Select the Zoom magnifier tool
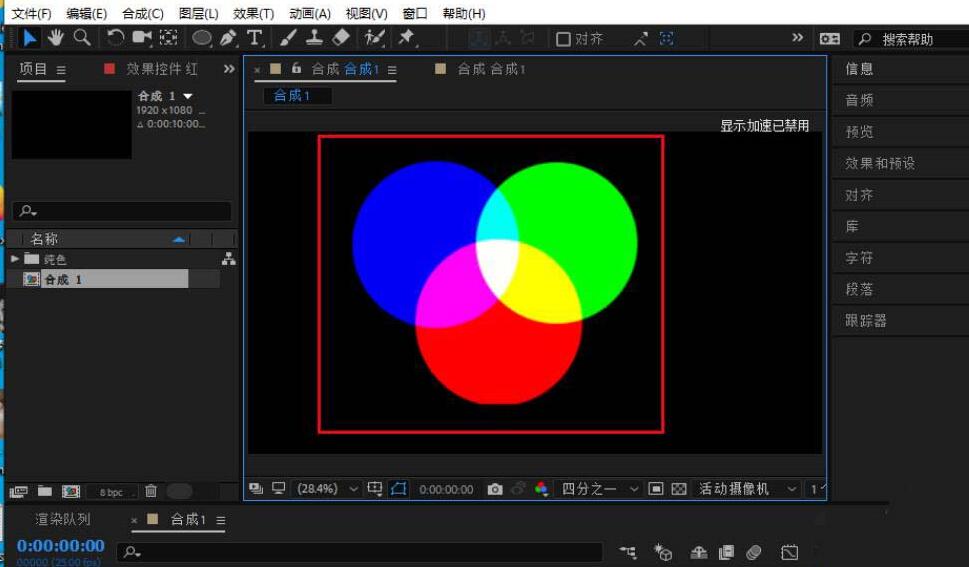Screen dimensions: 969x567 82,38
